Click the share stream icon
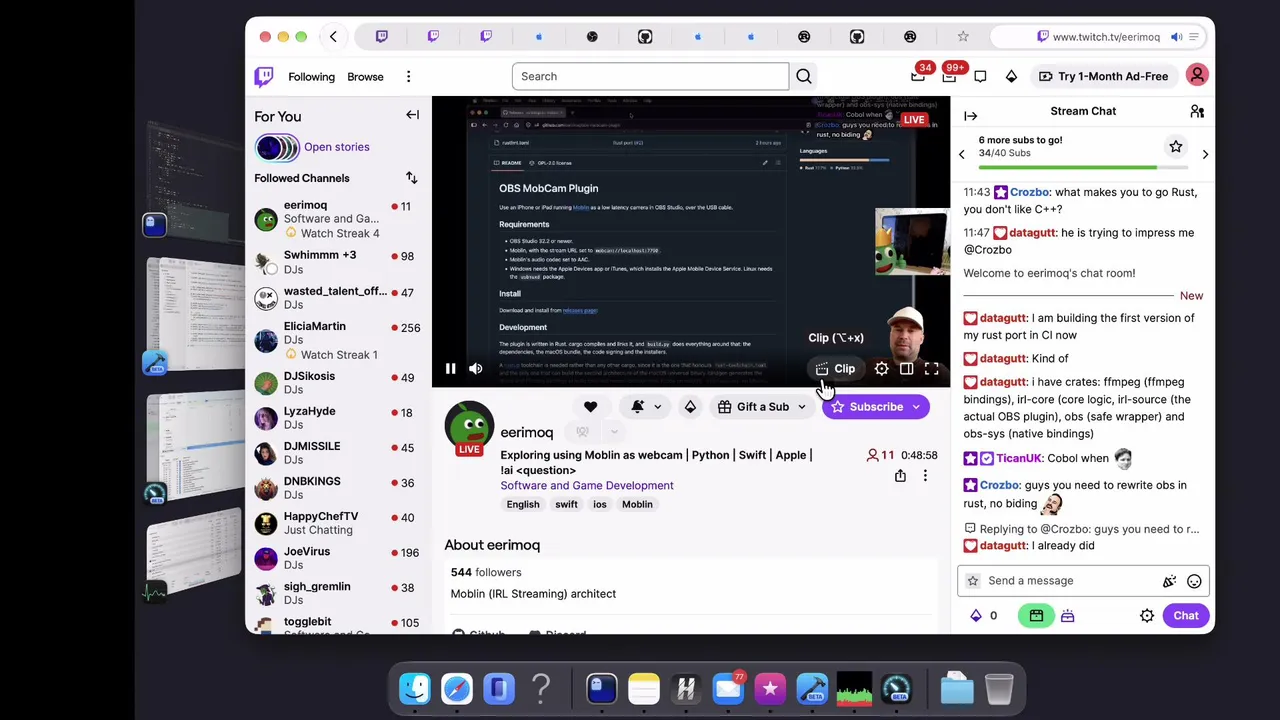 [x=900, y=476]
